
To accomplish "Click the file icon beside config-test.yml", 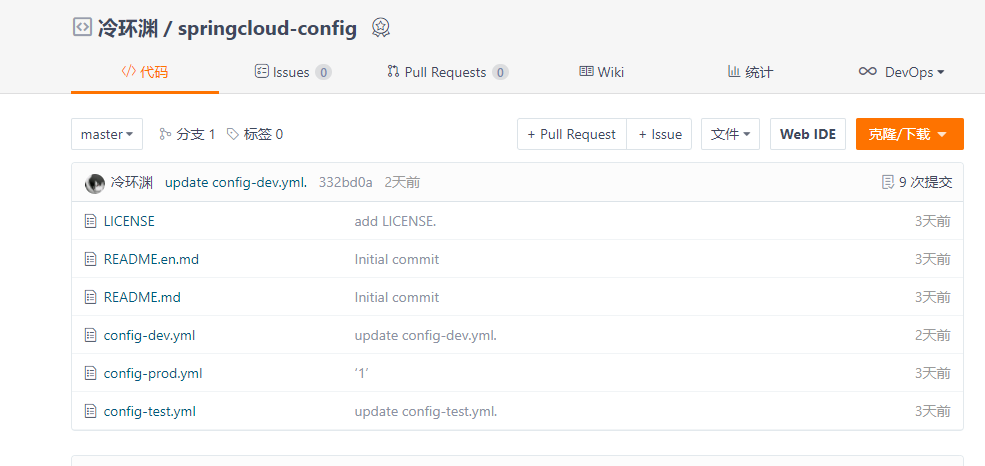I will point(90,411).
